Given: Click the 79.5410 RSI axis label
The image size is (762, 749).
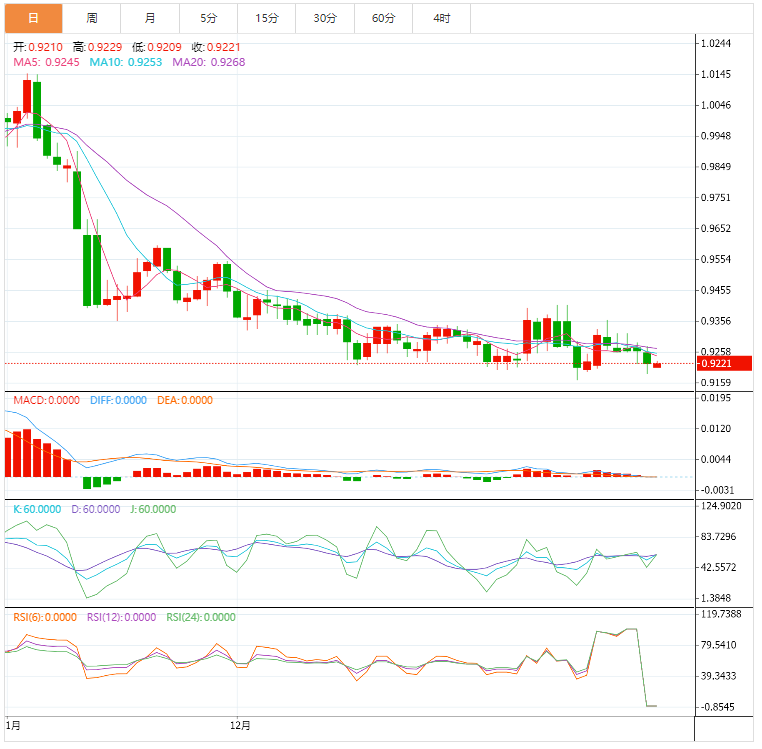Looking at the screenshot, I should 718,645.
